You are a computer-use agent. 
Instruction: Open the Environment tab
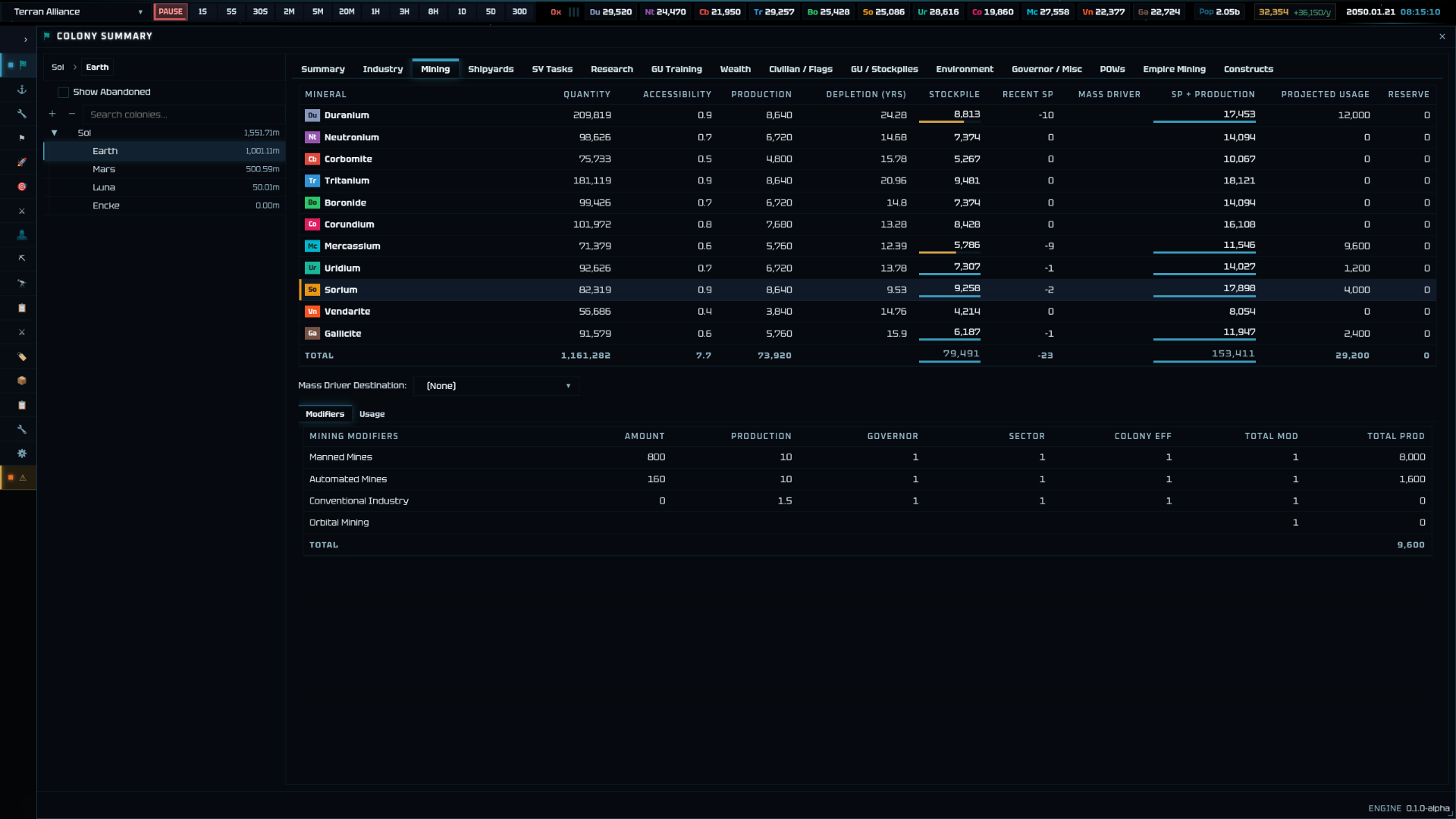point(965,69)
